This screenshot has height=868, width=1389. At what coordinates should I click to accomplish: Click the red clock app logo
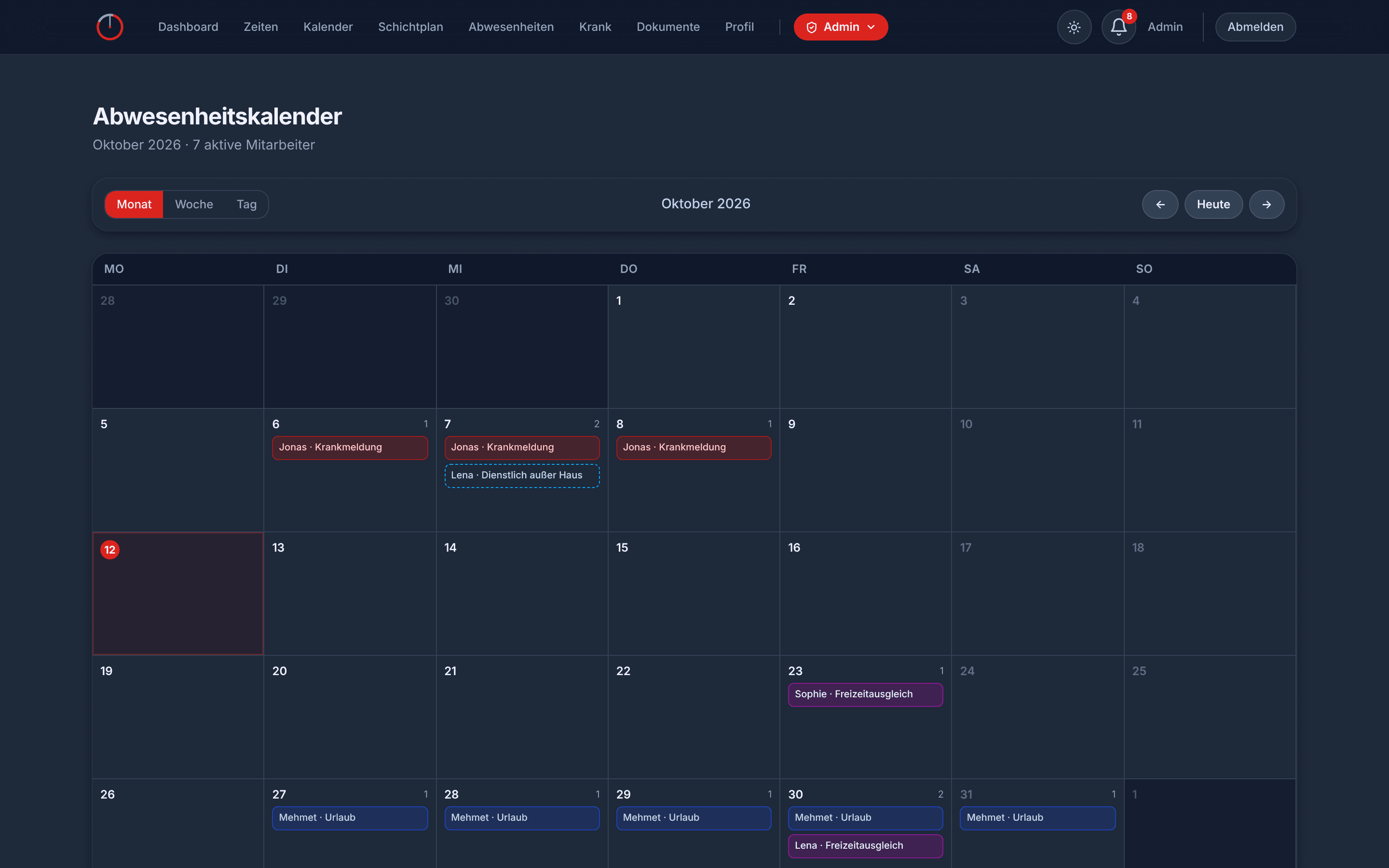point(109,27)
